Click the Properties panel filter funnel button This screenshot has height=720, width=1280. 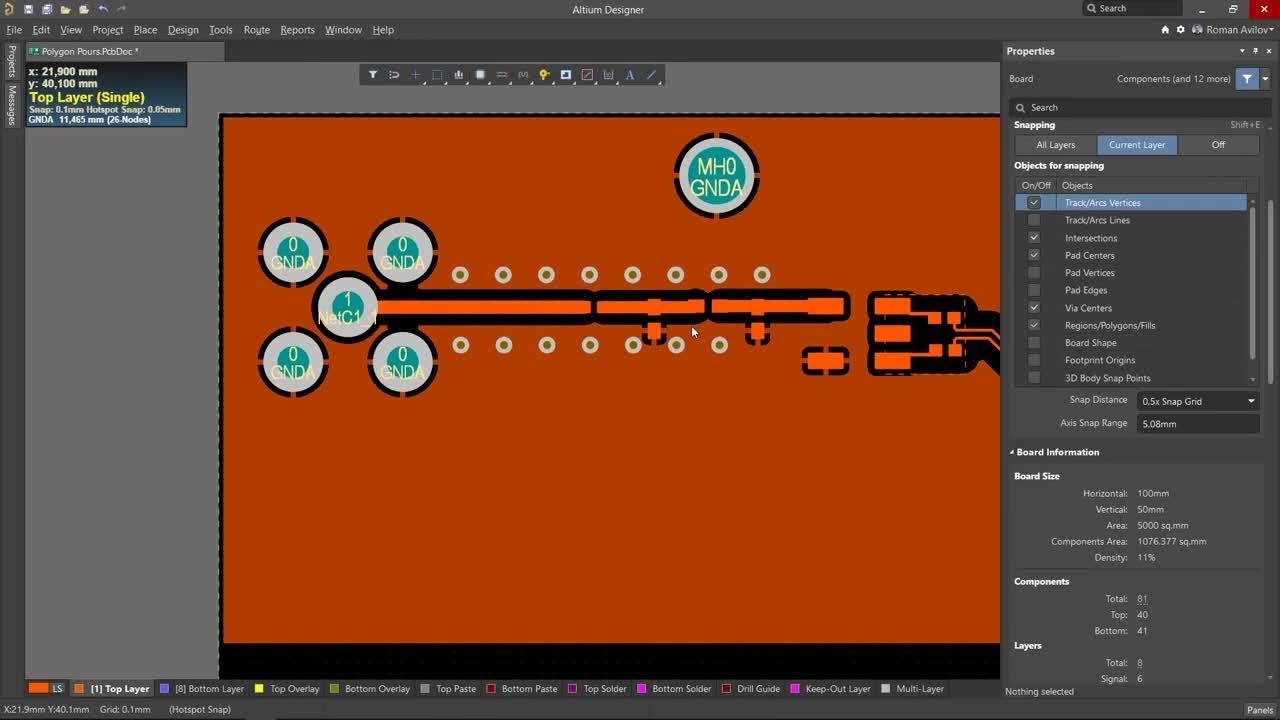point(1247,78)
